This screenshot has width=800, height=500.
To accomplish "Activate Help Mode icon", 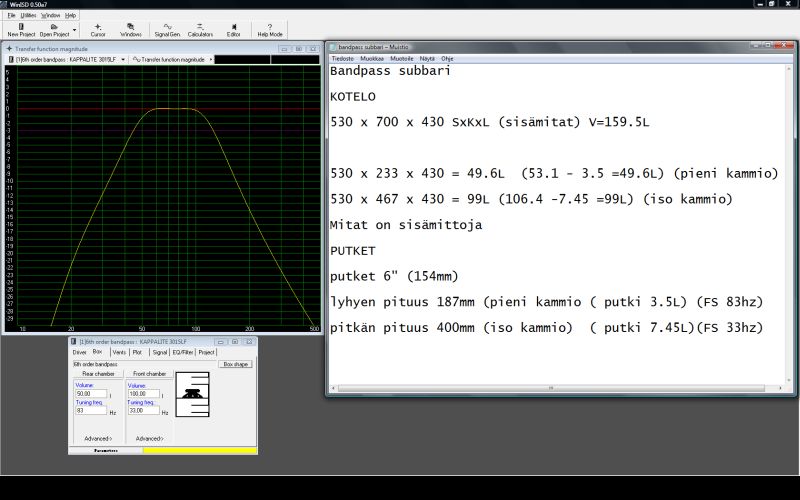I will tap(269, 29).
